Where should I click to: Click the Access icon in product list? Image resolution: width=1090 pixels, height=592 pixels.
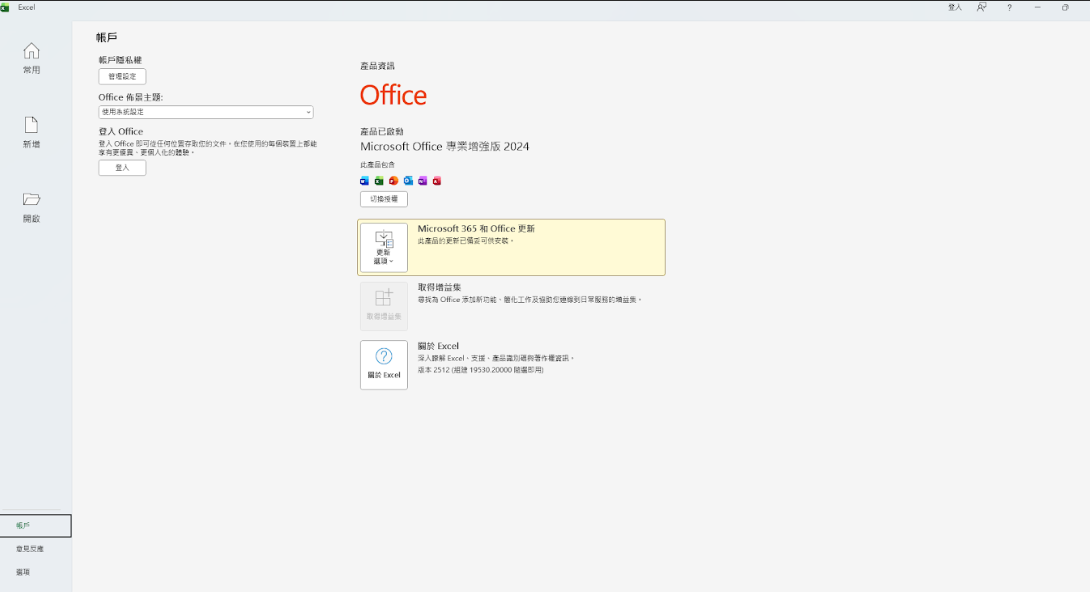coord(437,181)
